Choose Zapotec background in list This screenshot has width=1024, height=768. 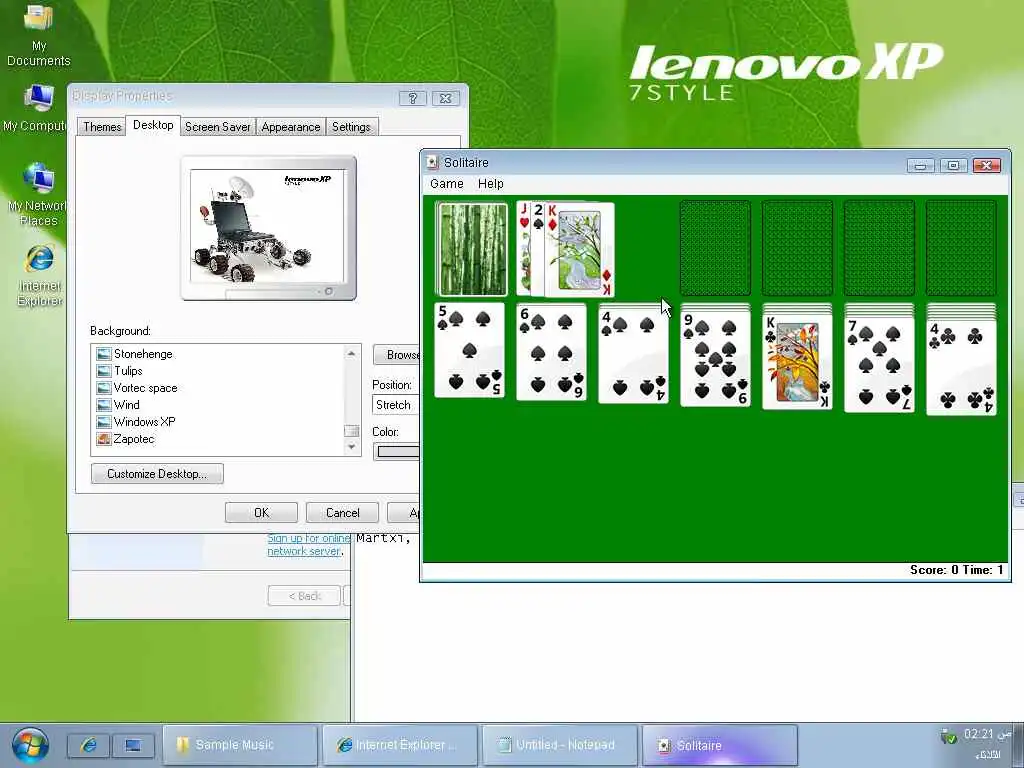[134, 439]
